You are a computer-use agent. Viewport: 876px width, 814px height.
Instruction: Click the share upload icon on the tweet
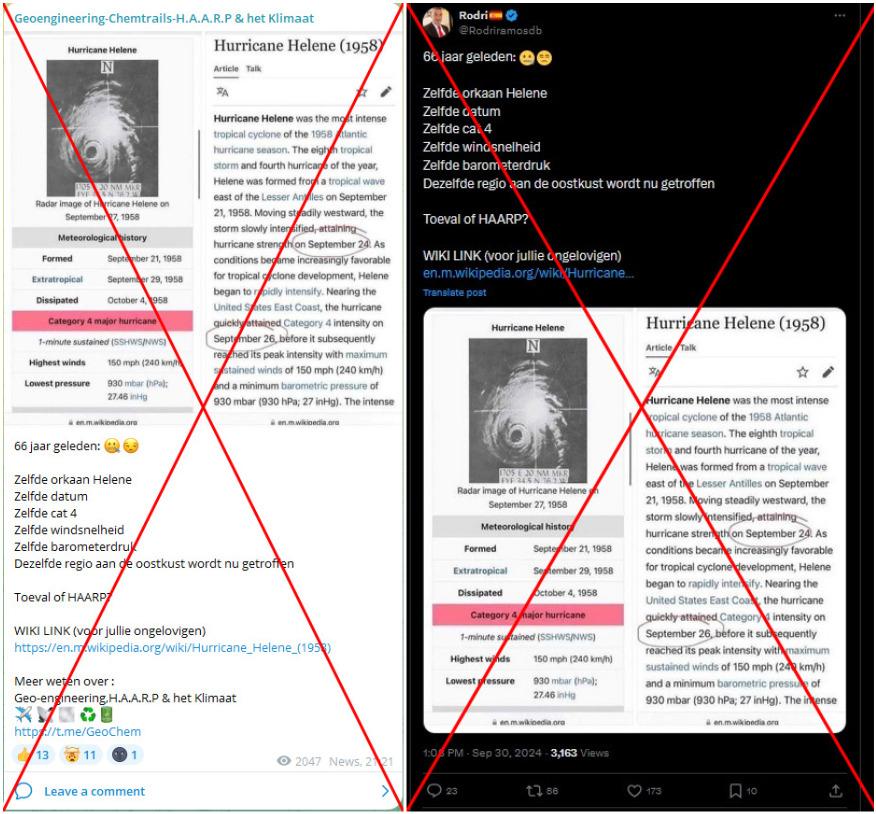click(836, 791)
